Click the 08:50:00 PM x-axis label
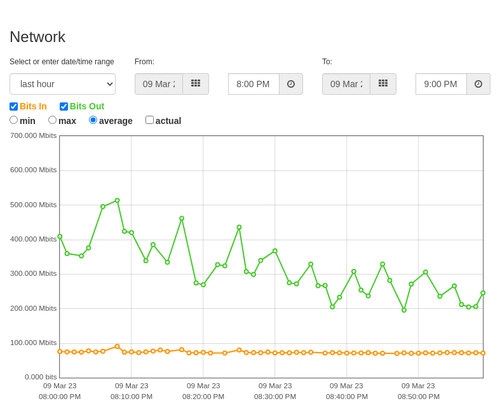The height and width of the screenshot is (403, 500). pos(418,397)
